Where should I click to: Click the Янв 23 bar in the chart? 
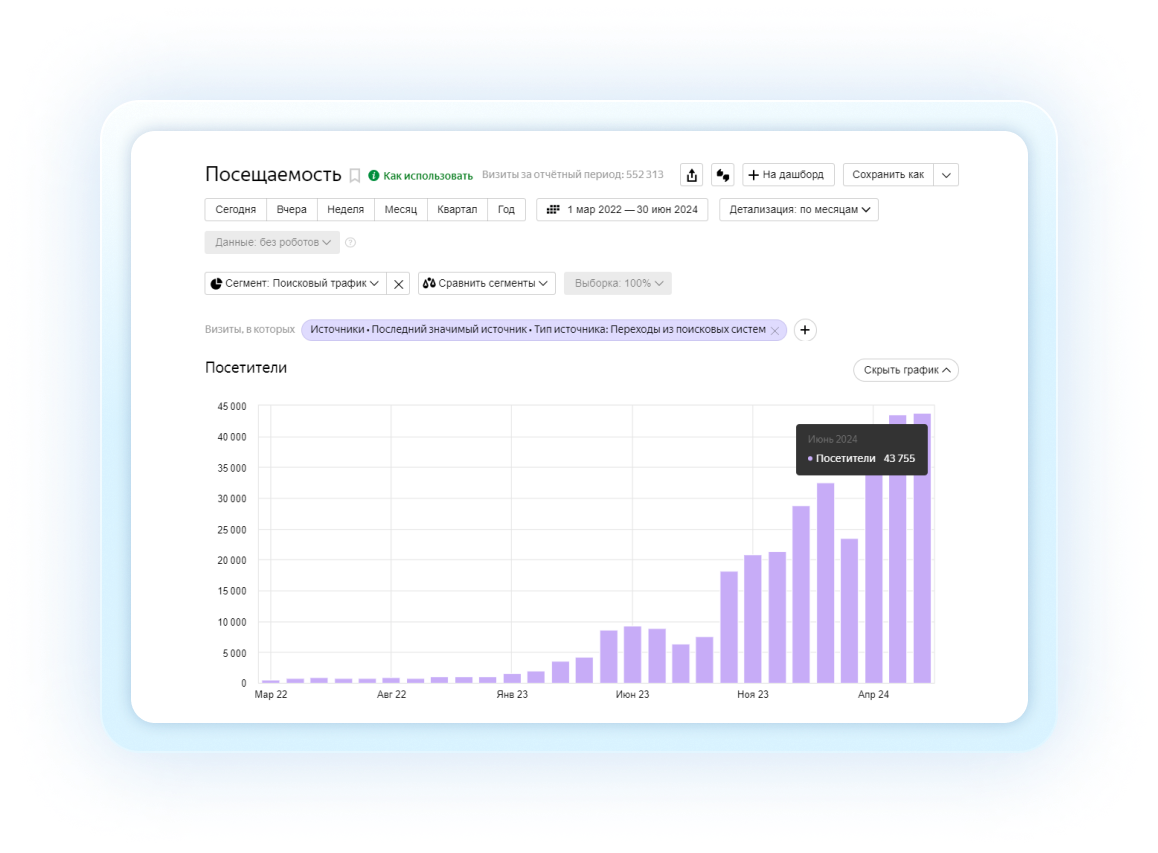point(512,678)
